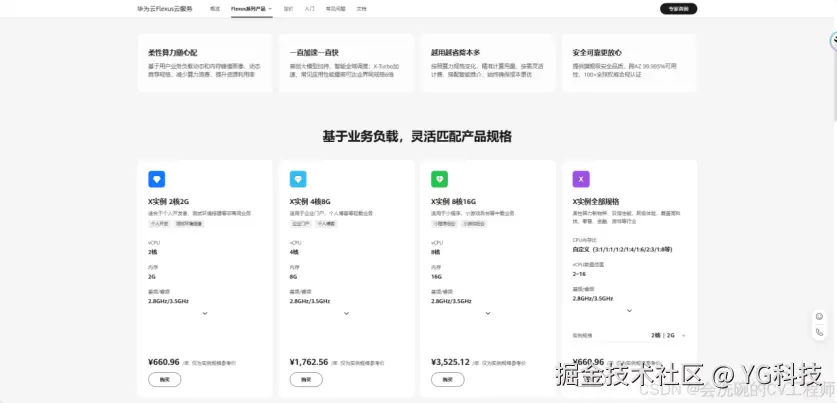The image size is (837, 403).
Task: Go to 概览 tab in top navigation
Action: 215,9
